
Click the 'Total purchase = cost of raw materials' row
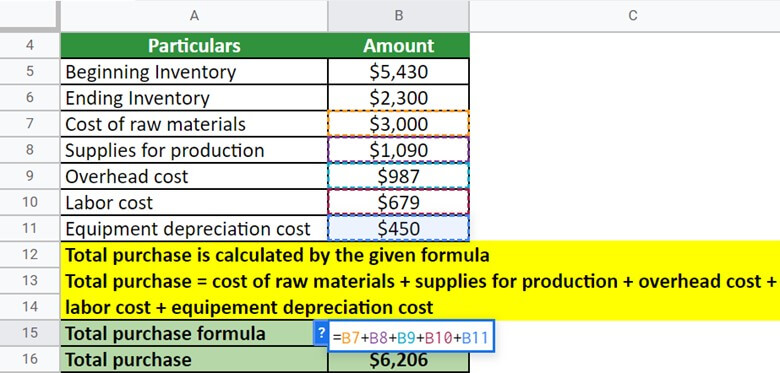click(420, 281)
